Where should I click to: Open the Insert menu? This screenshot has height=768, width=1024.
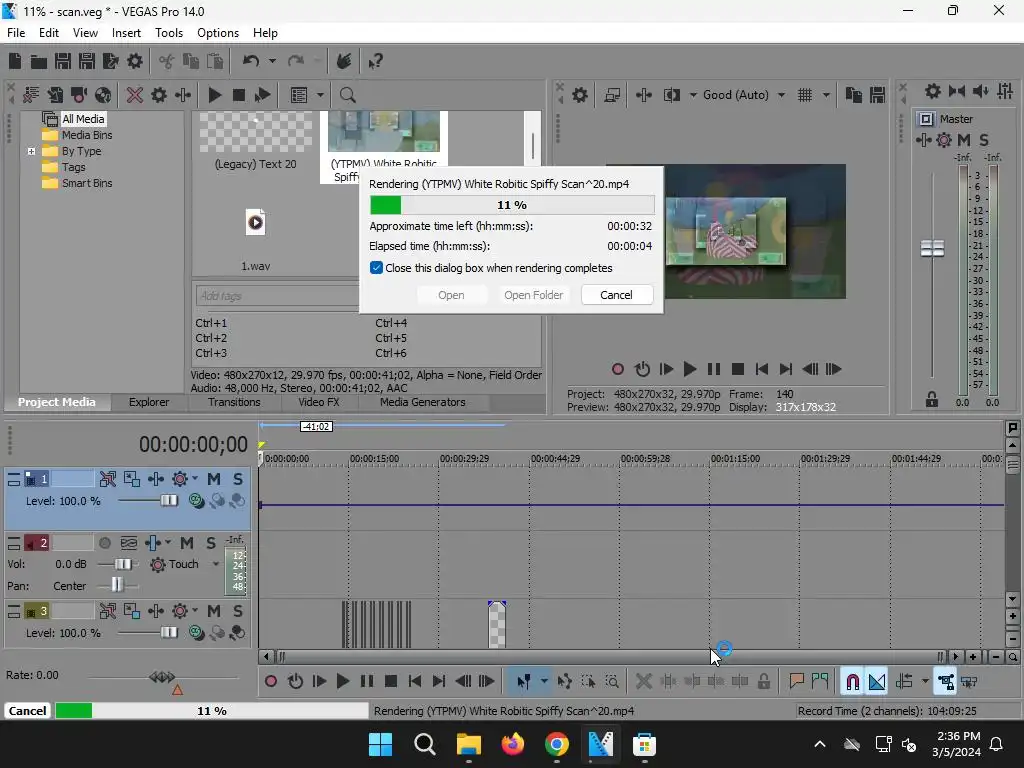(126, 33)
